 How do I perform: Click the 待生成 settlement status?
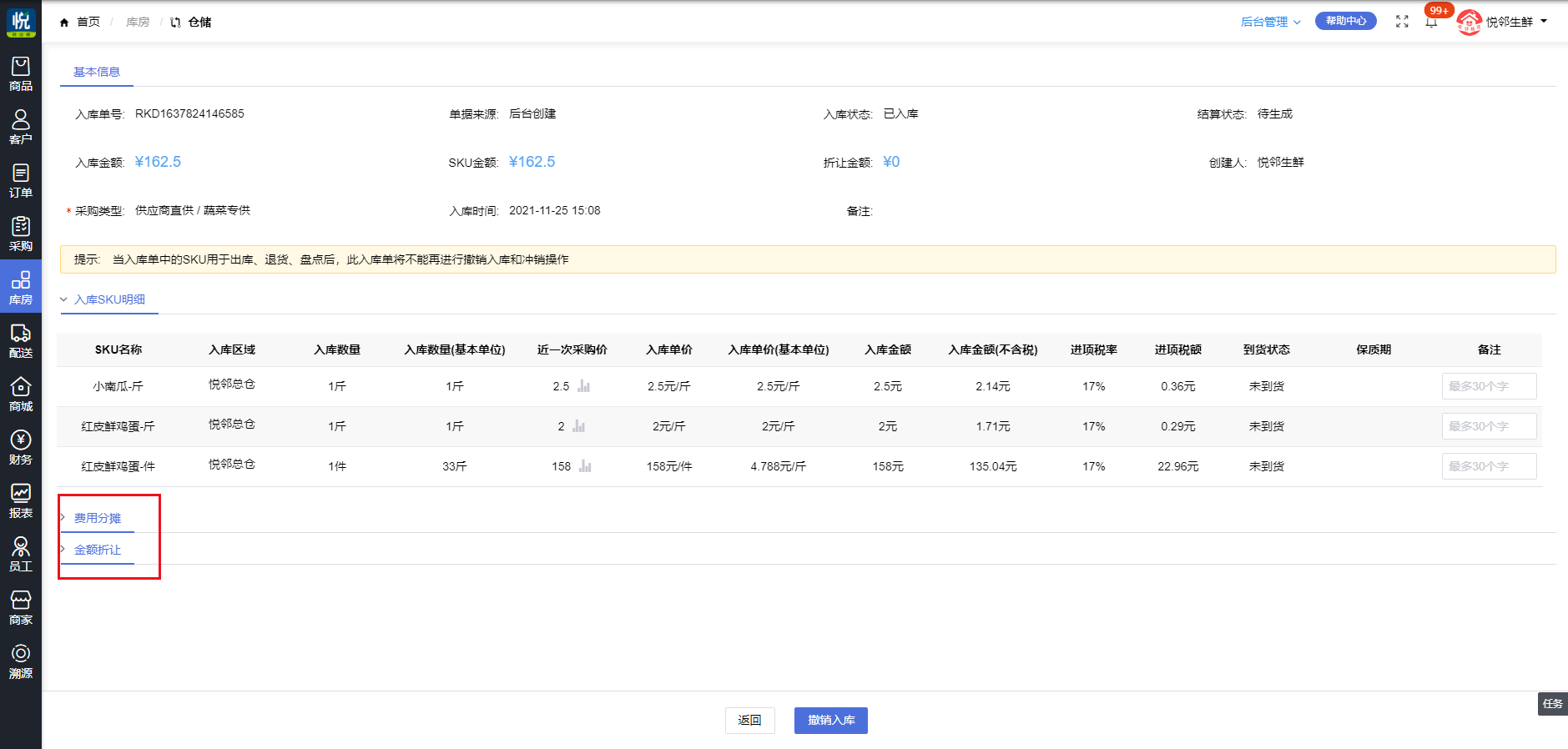click(x=1274, y=113)
